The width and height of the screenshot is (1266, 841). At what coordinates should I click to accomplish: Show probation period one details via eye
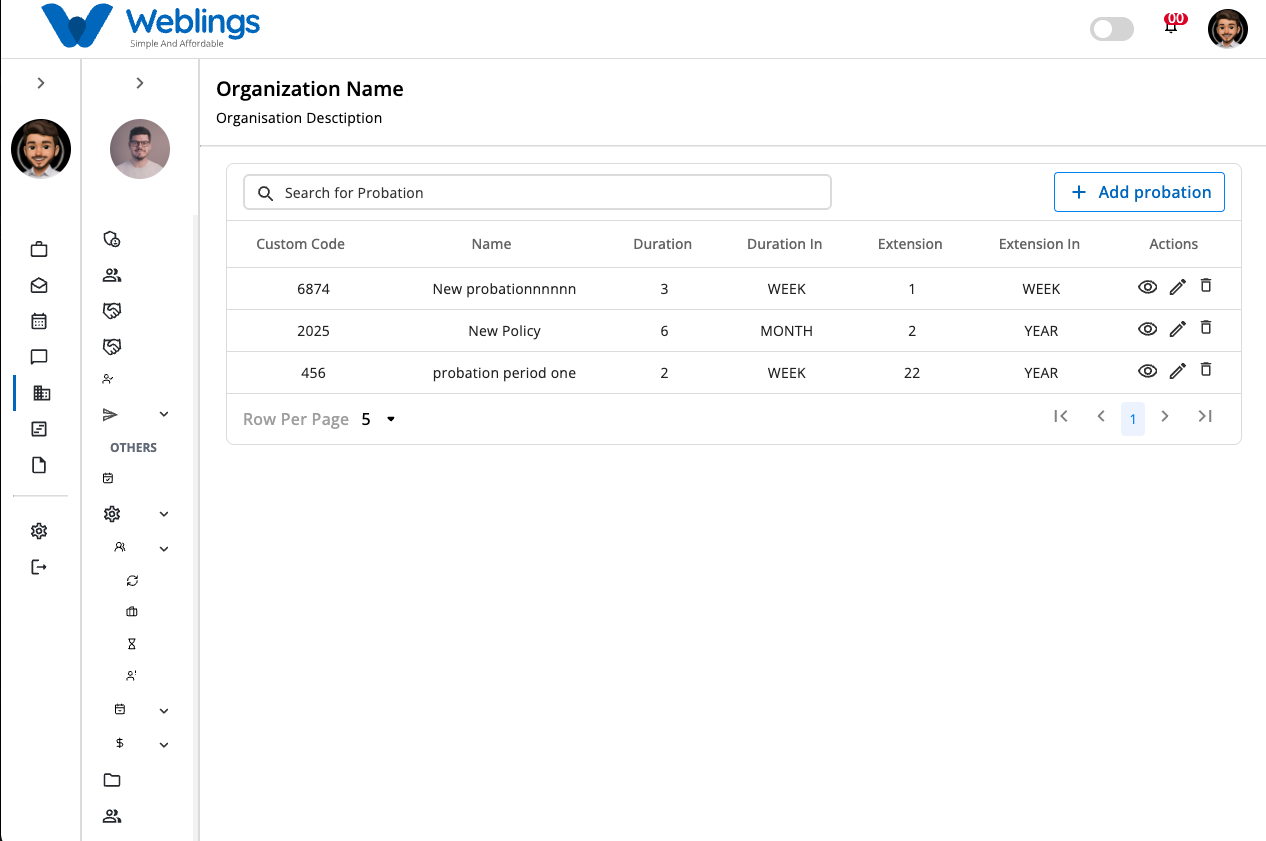(1148, 371)
